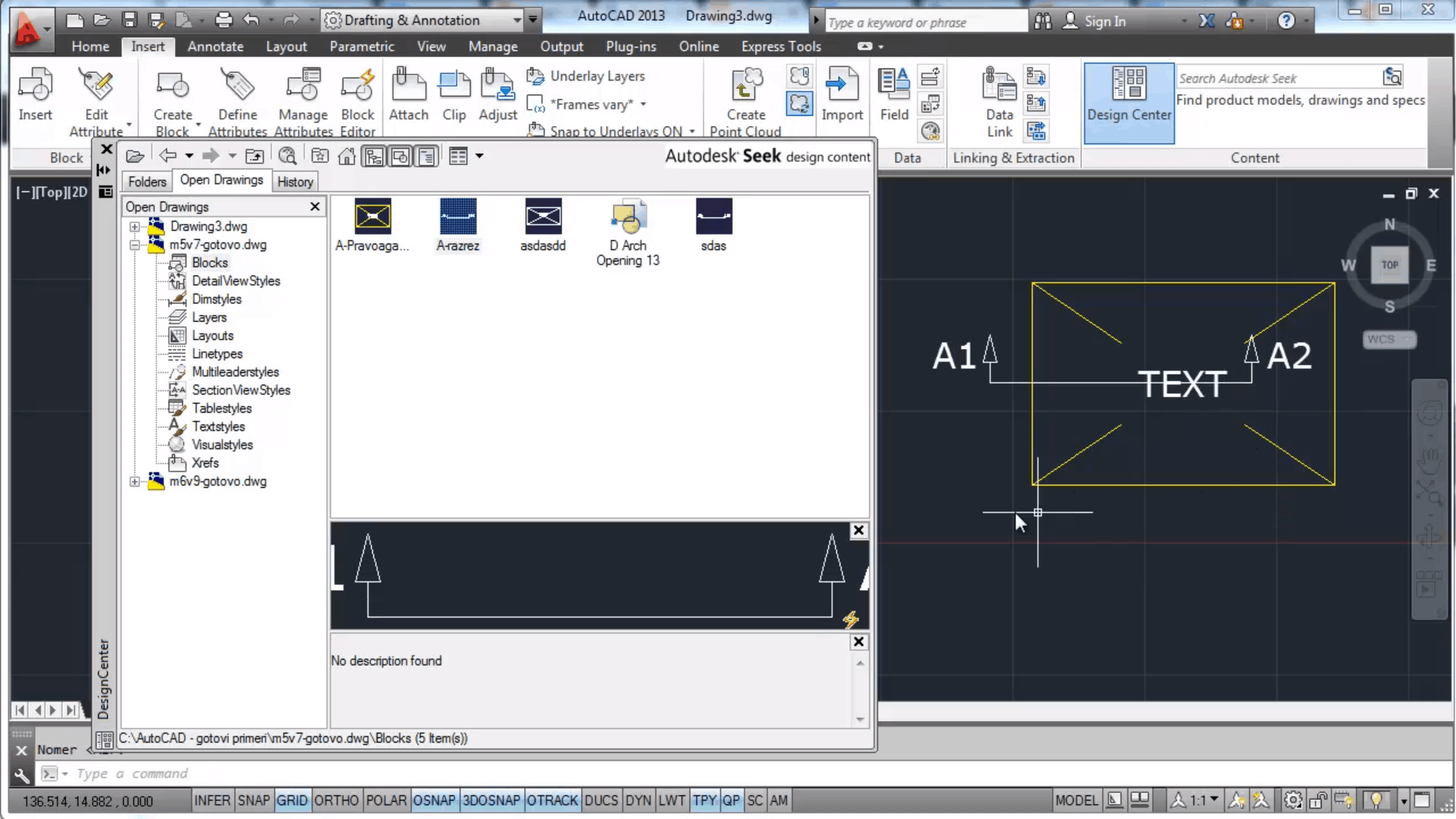Click the Field insert icon
The width and height of the screenshot is (1456, 819).
894,95
